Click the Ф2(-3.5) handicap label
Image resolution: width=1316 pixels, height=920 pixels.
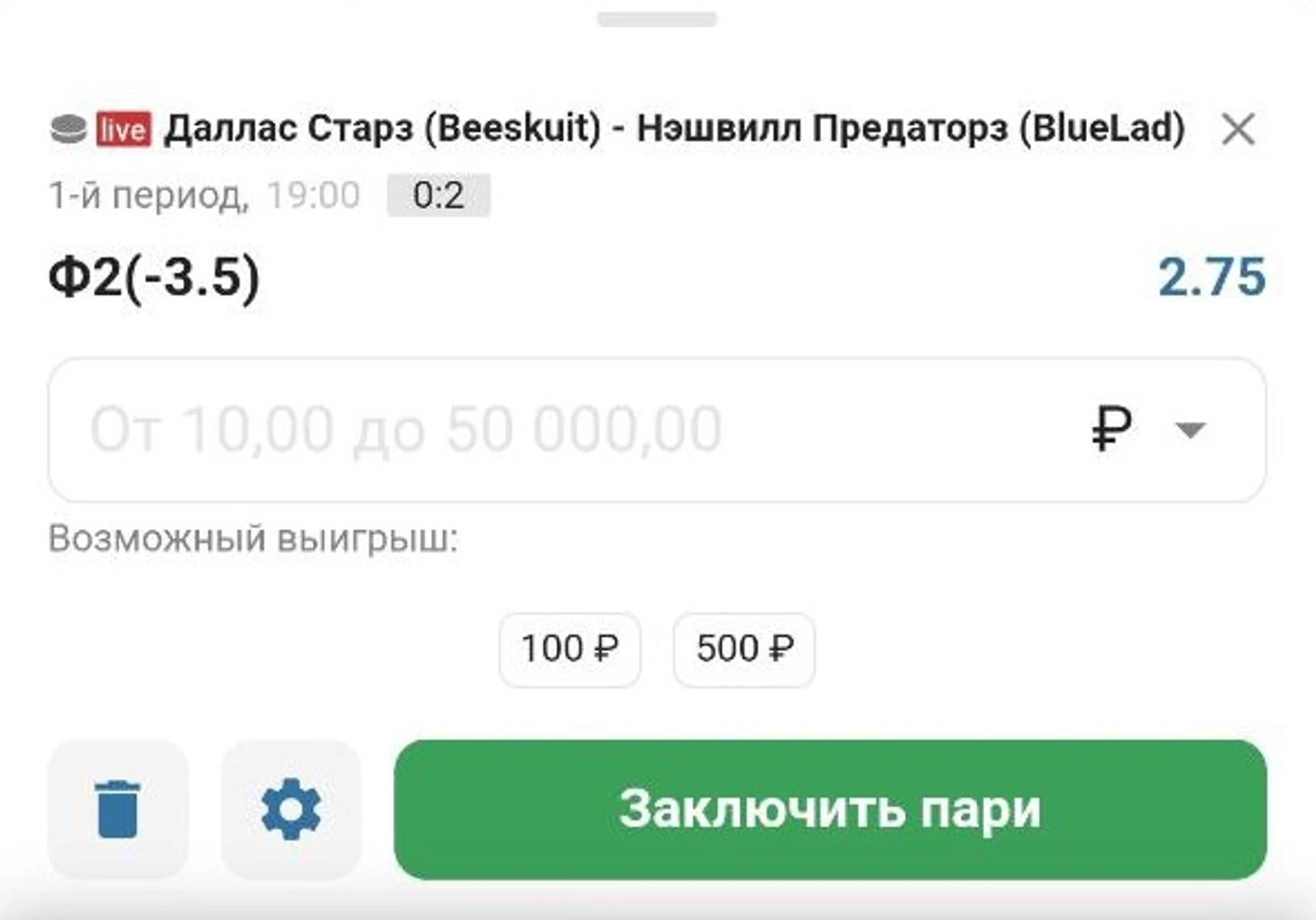click(154, 277)
